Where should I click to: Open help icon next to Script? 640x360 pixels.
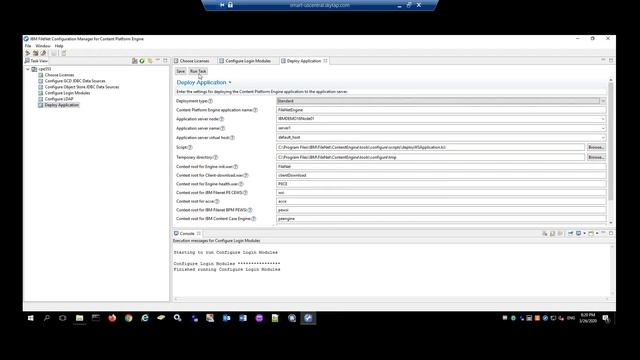pyautogui.click(x=190, y=147)
